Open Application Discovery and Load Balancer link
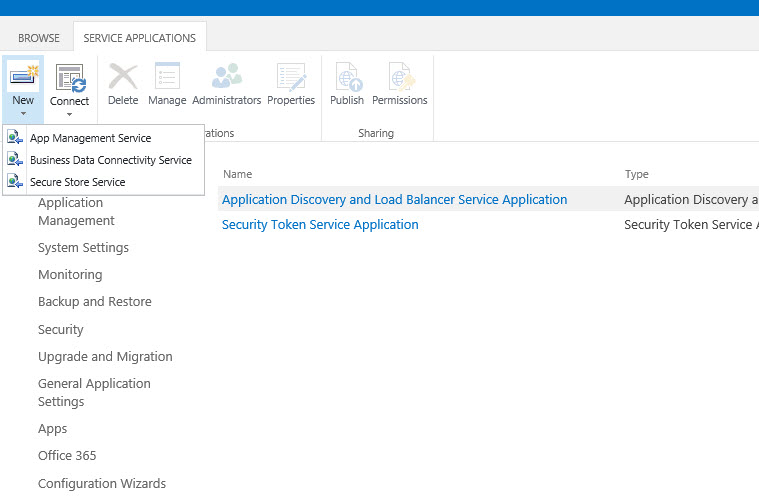 394,199
